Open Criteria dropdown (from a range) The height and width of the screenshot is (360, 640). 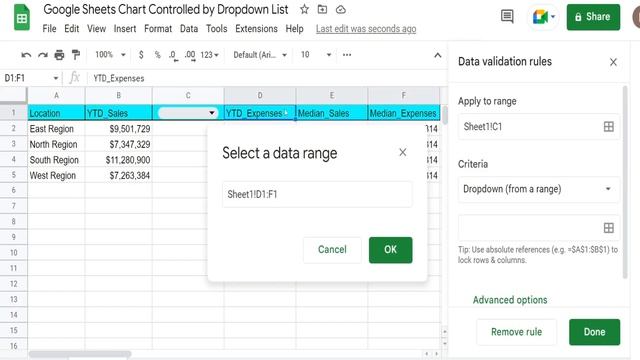click(x=538, y=189)
